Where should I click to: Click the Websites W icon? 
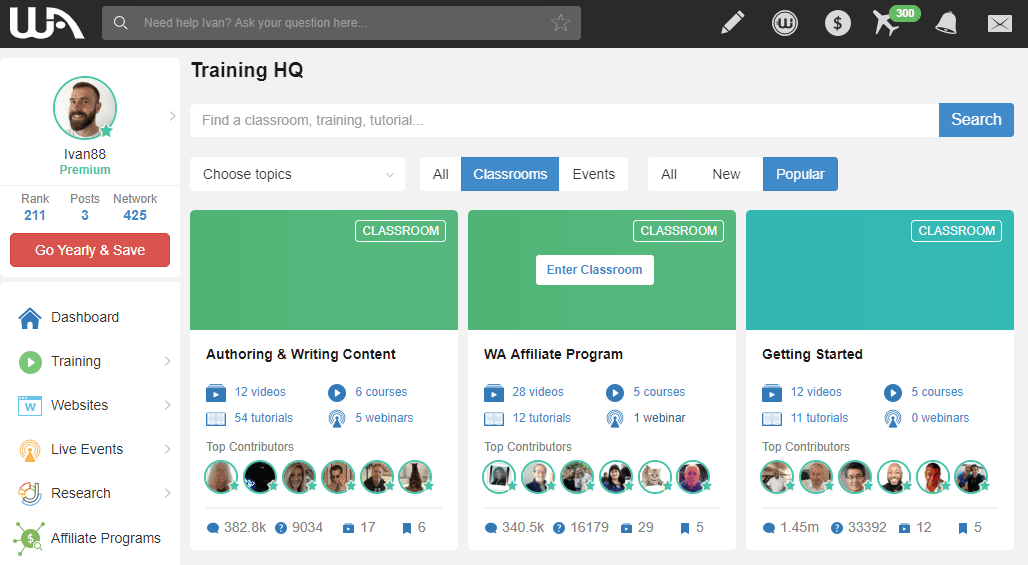pos(30,406)
